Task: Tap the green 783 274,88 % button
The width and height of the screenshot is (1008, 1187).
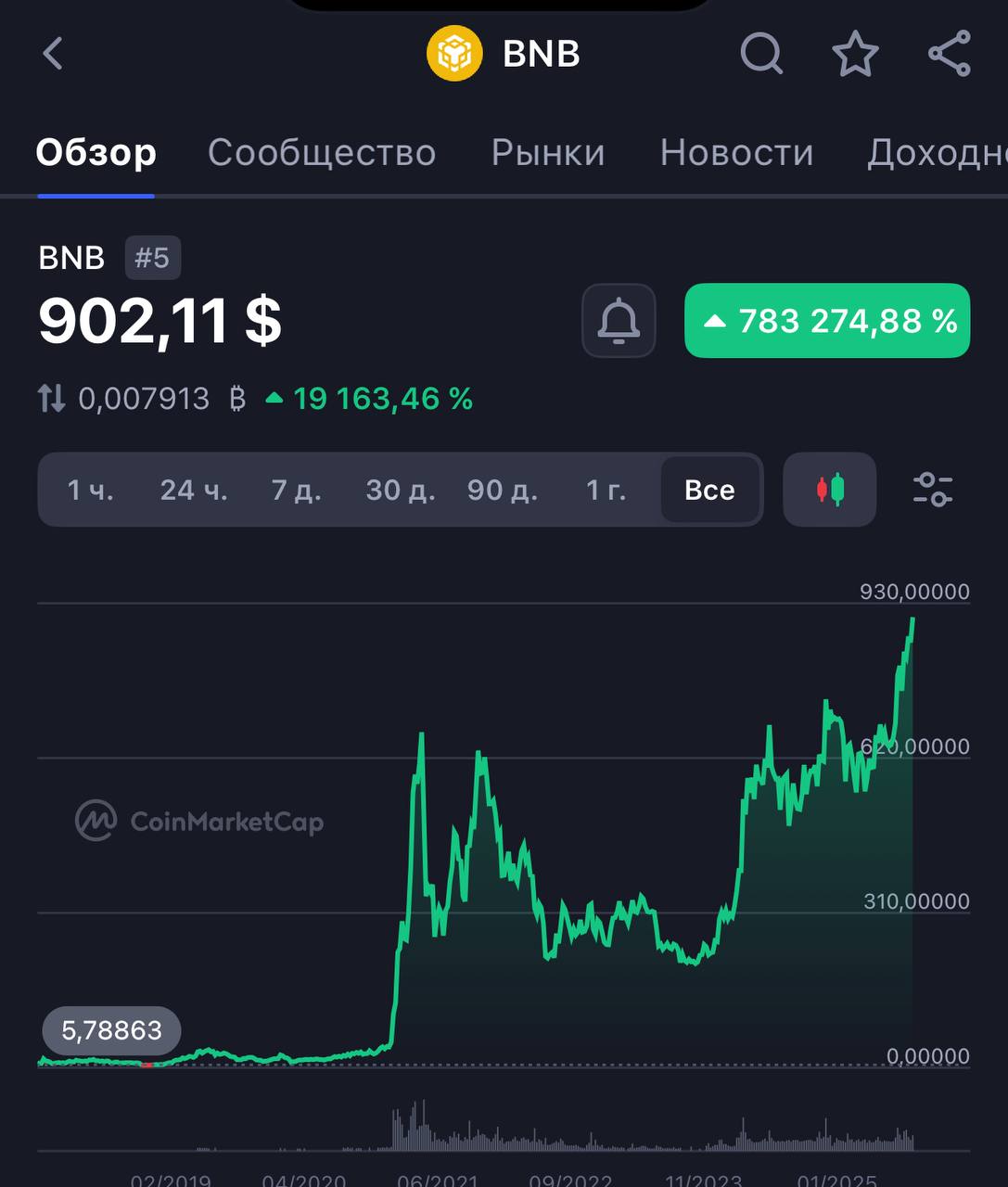Action: [x=827, y=321]
